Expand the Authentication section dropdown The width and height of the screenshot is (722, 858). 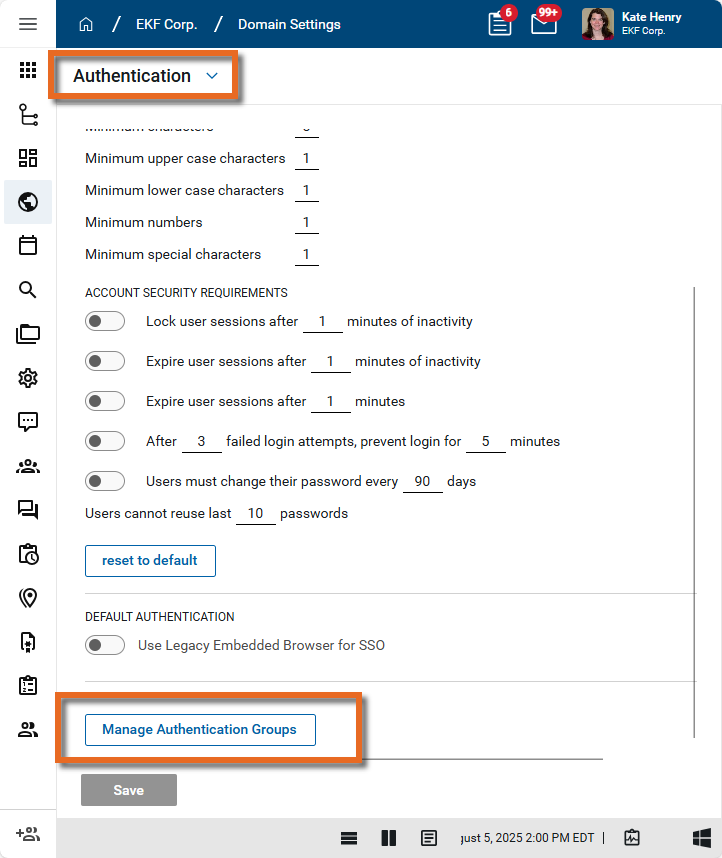point(211,76)
